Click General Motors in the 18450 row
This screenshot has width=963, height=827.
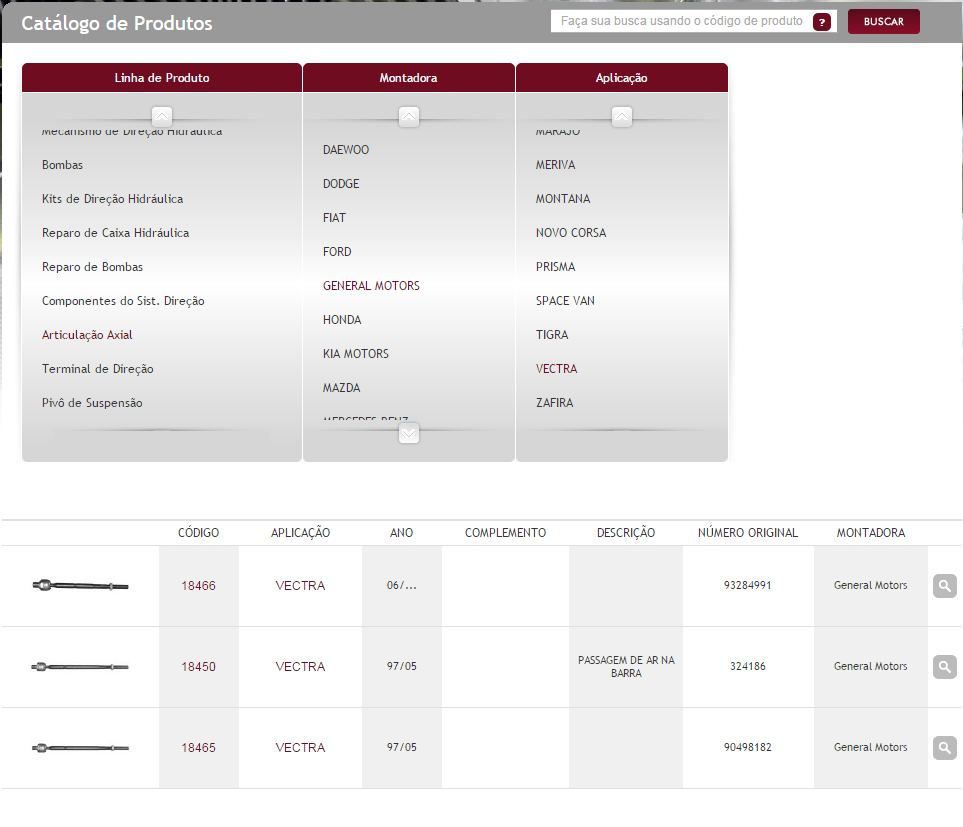coord(870,667)
